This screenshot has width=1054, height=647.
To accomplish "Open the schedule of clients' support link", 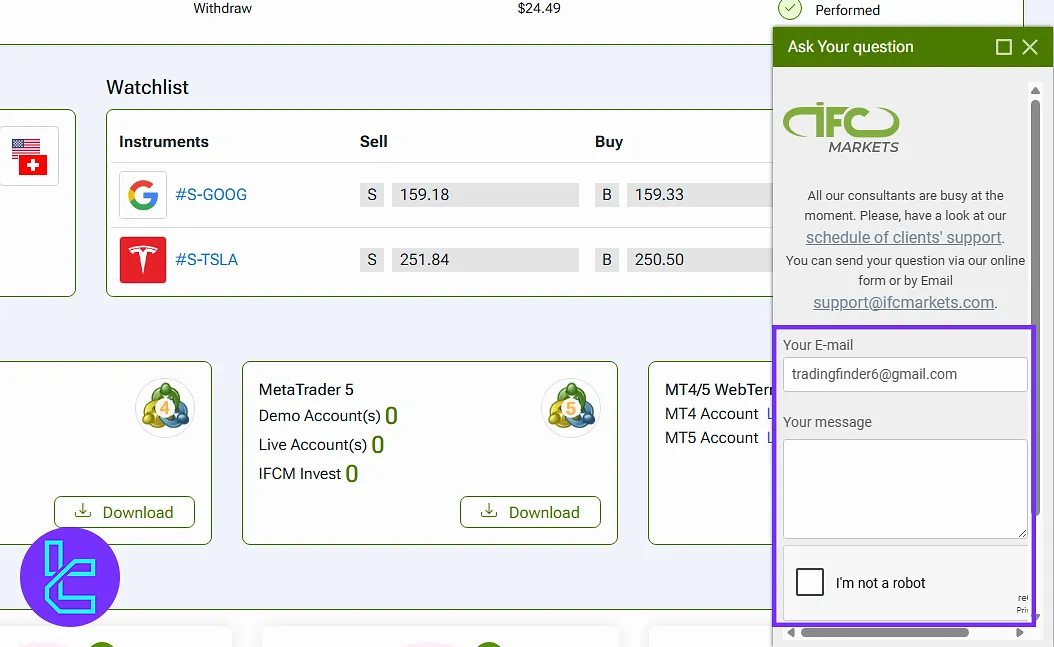I will tap(903, 238).
